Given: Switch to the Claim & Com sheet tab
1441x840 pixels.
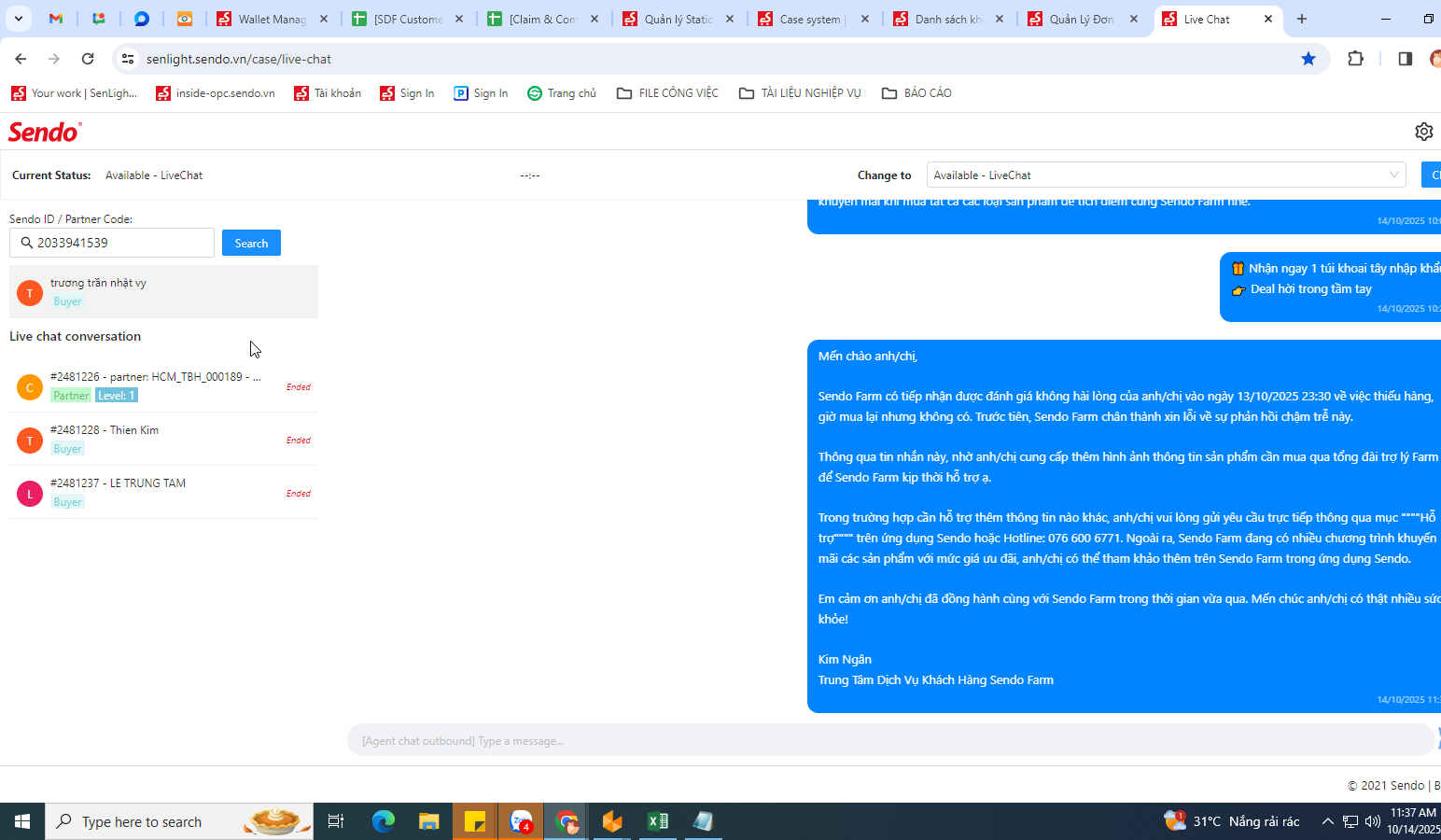Looking at the screenshot, I should point(543,19).
